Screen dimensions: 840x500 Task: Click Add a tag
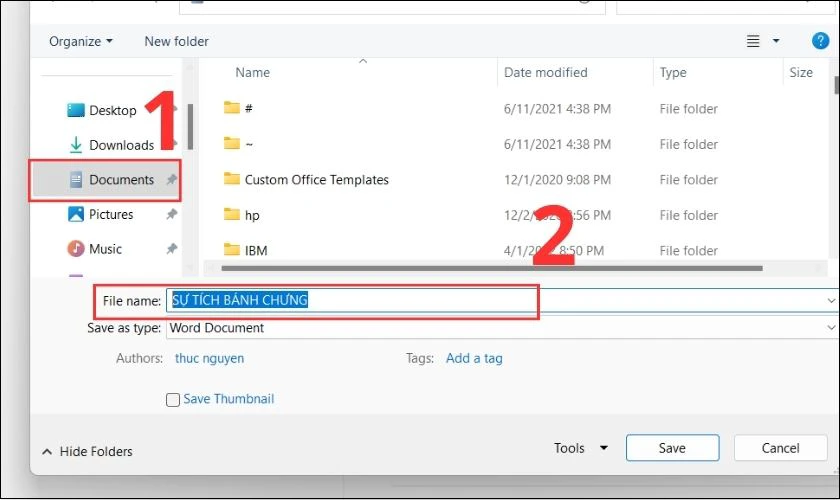tap(474, 358)
